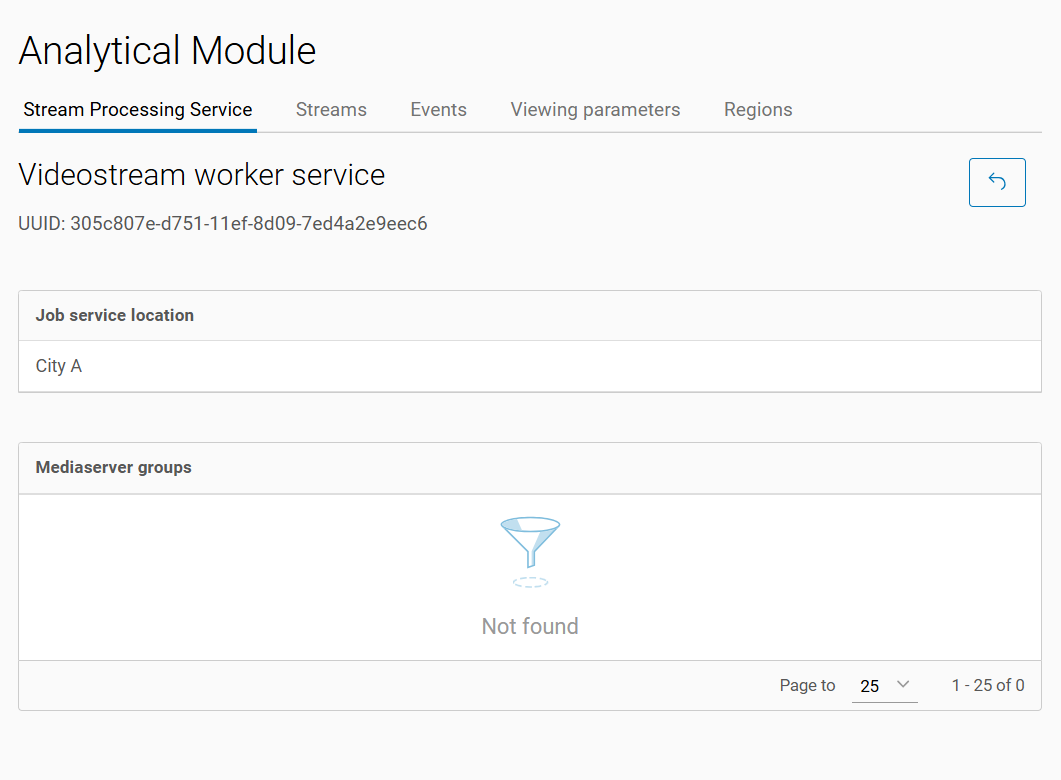Select the Stream Processing Service tab
Image resolution: width=1061 pixels, height=780 pixels.
pyautogui.click(x=138, y=110)
